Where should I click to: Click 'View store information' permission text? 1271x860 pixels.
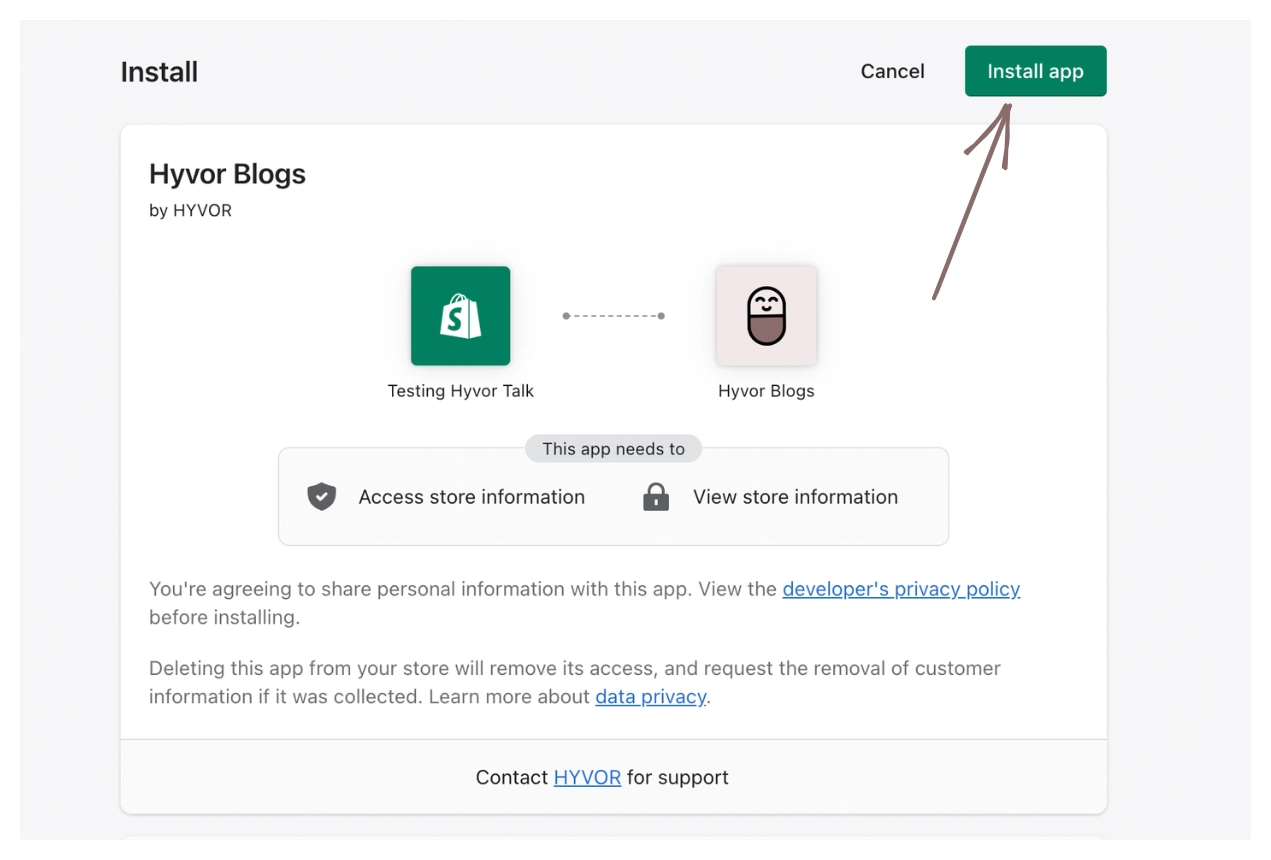coord(795,497)
